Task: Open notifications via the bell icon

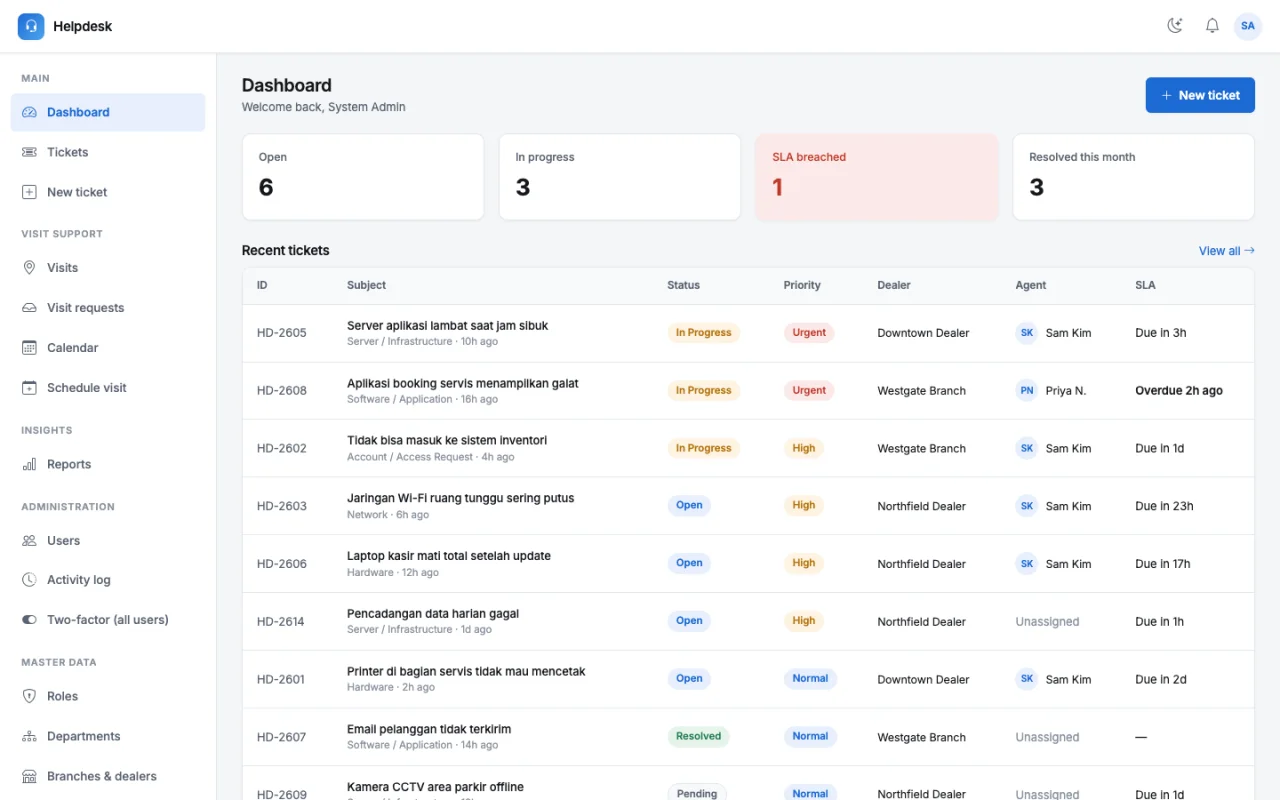Action: click(x=1212, y=26)
